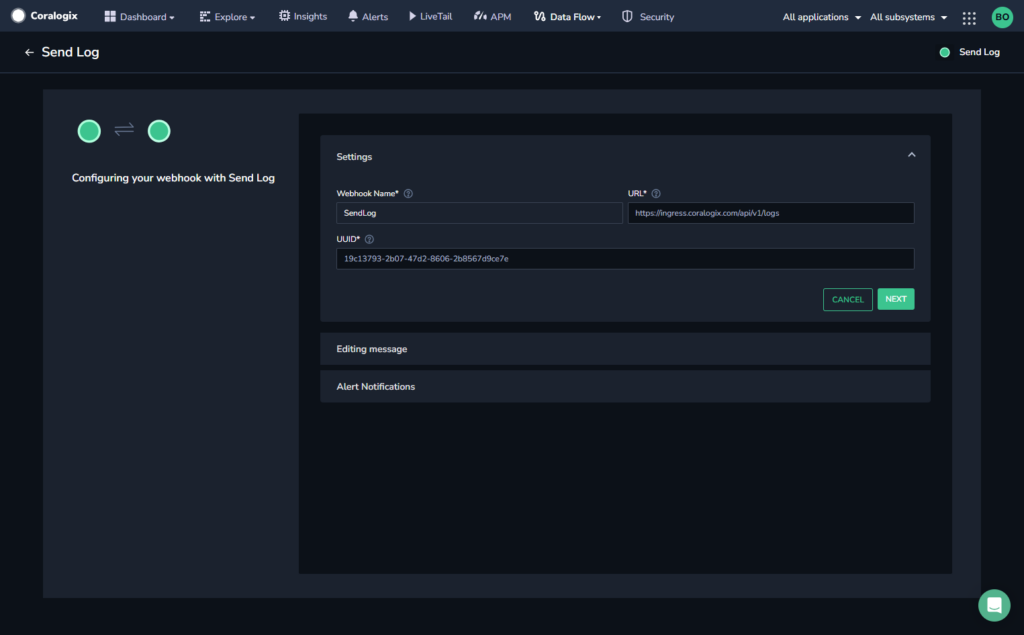Click the Dashboard grid icon
This screenshot has height=635, width=1024.
pyautogui.click(x=110, y=16)
